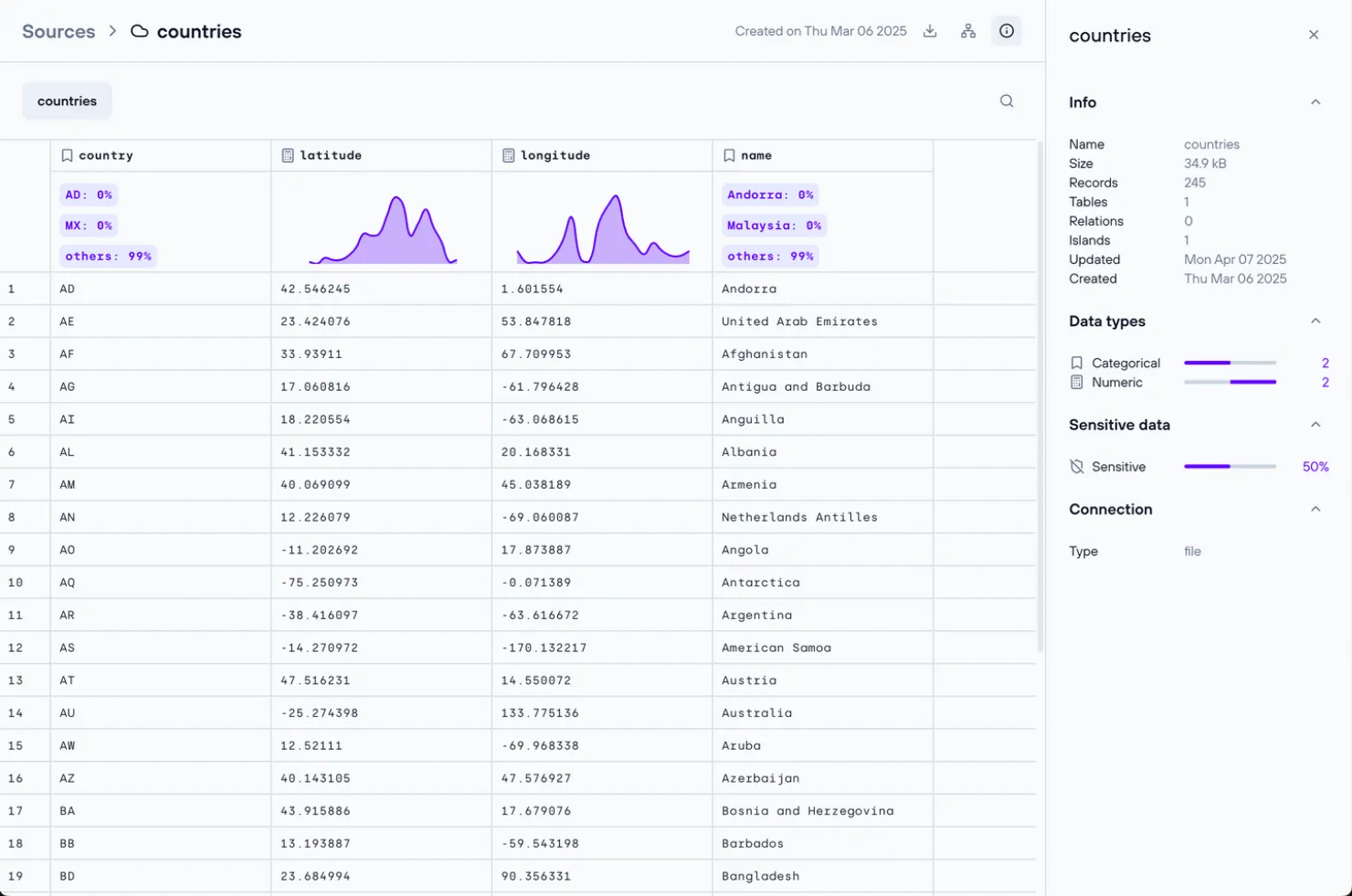Click the download icon in header
Screen dimensions: 1352x896
tap(930, 31)
